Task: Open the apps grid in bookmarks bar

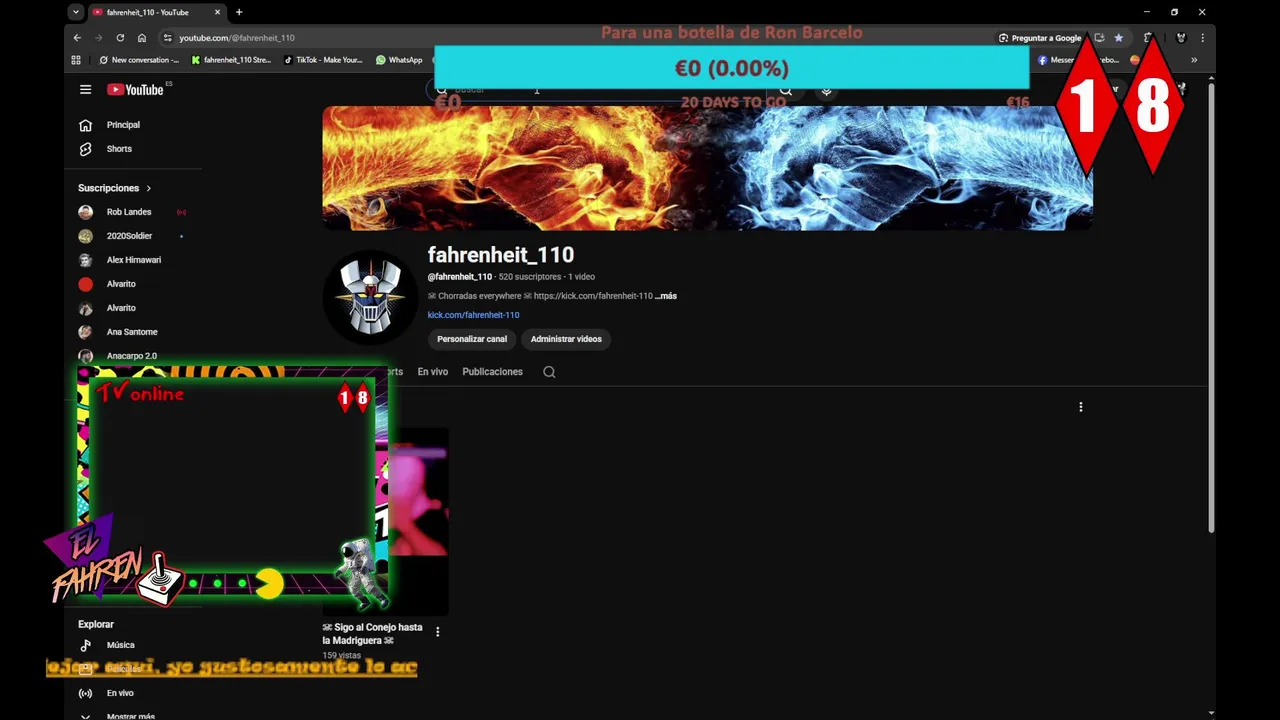Action: click(x=76, y=60)
